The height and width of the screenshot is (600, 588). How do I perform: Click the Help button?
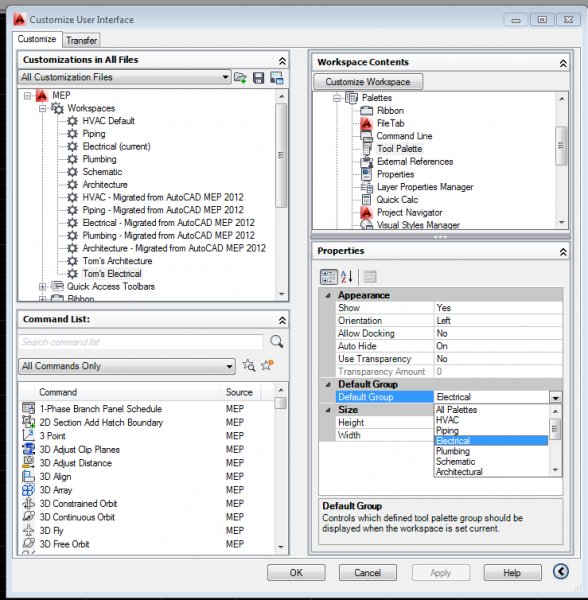point(512,573)
